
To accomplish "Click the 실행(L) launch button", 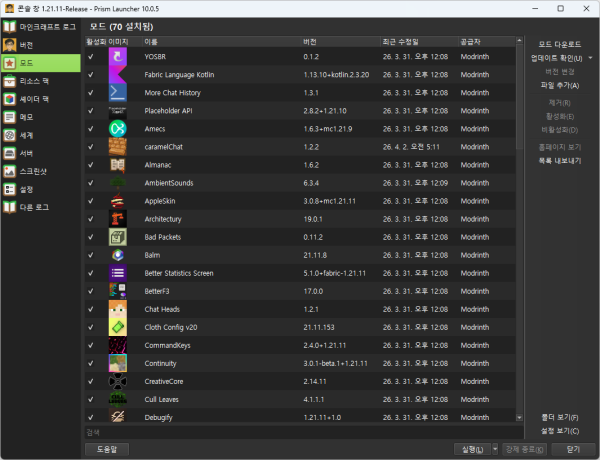I will click(473, 449).
